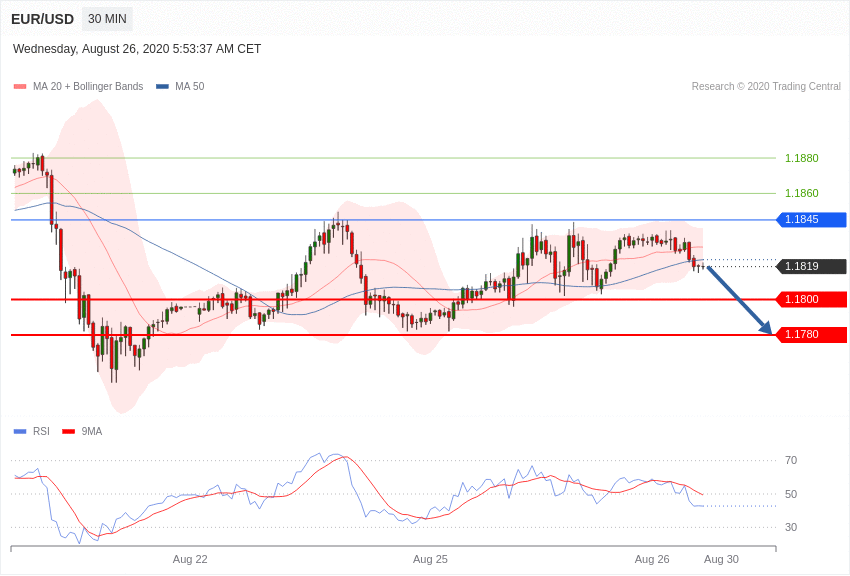
Task: Select the date line 'Wednesday, August 26, 2020 5:53:37 AM CET'
Action: pos(137,49)
